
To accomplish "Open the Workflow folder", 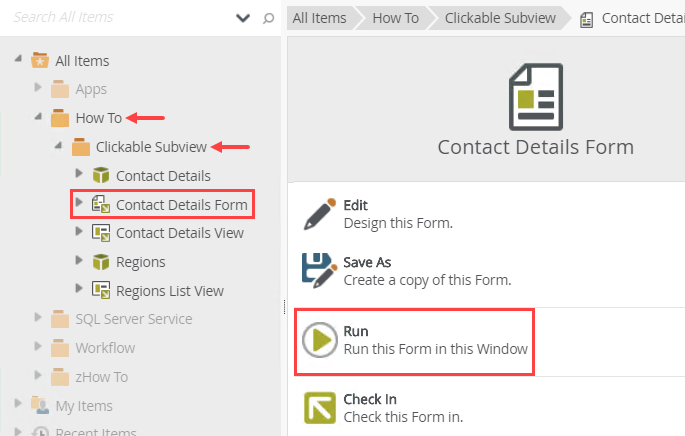I will 105,348.
